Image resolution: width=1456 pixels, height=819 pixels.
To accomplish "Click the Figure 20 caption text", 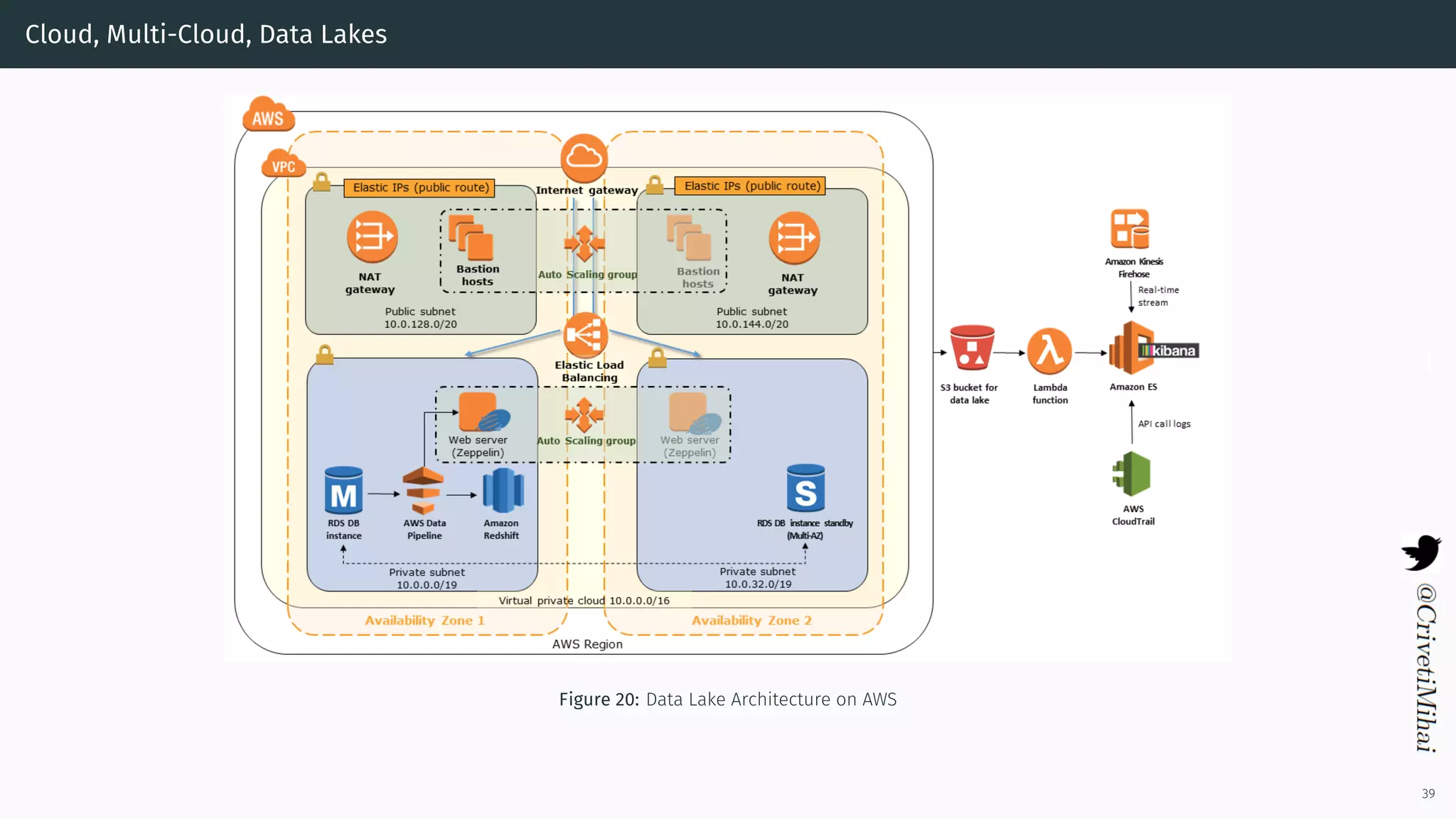I will point(728,700).
